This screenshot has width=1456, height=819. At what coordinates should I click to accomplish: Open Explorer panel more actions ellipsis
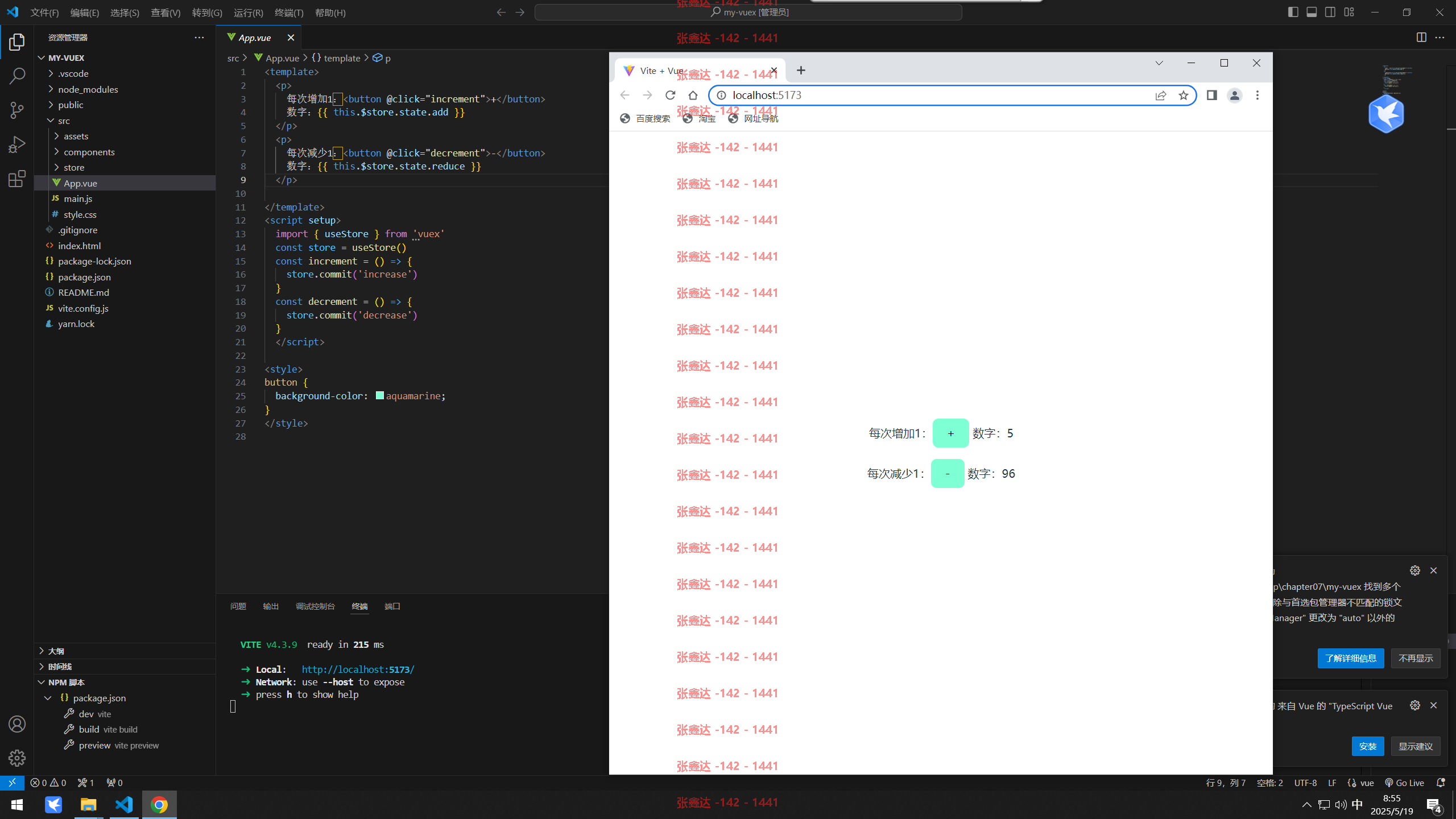pos(199,38)
